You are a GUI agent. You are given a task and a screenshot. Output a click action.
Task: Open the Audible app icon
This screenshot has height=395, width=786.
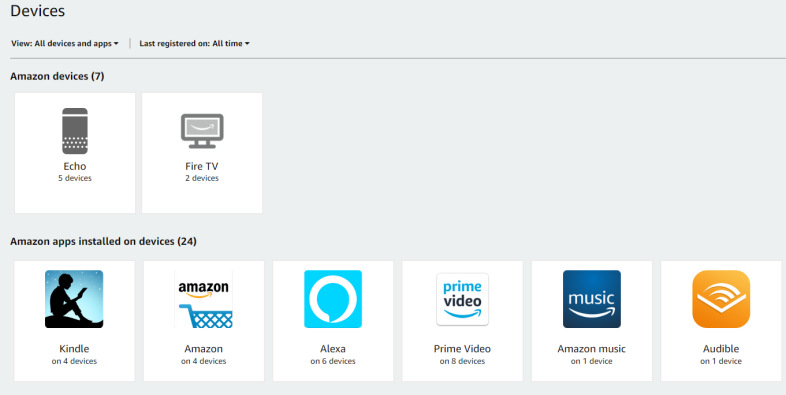pos(721,299)
